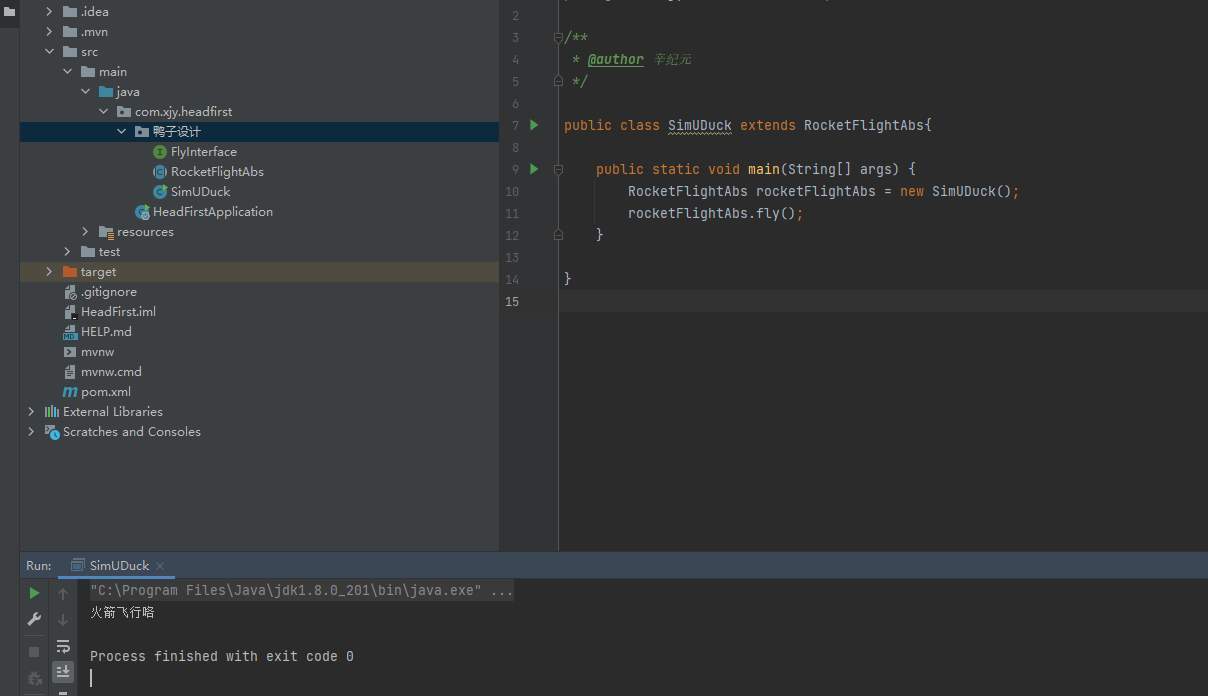Screen dimensions: 1208x696
Task: Click the .gitignore file icon
Action: point(70,292)
